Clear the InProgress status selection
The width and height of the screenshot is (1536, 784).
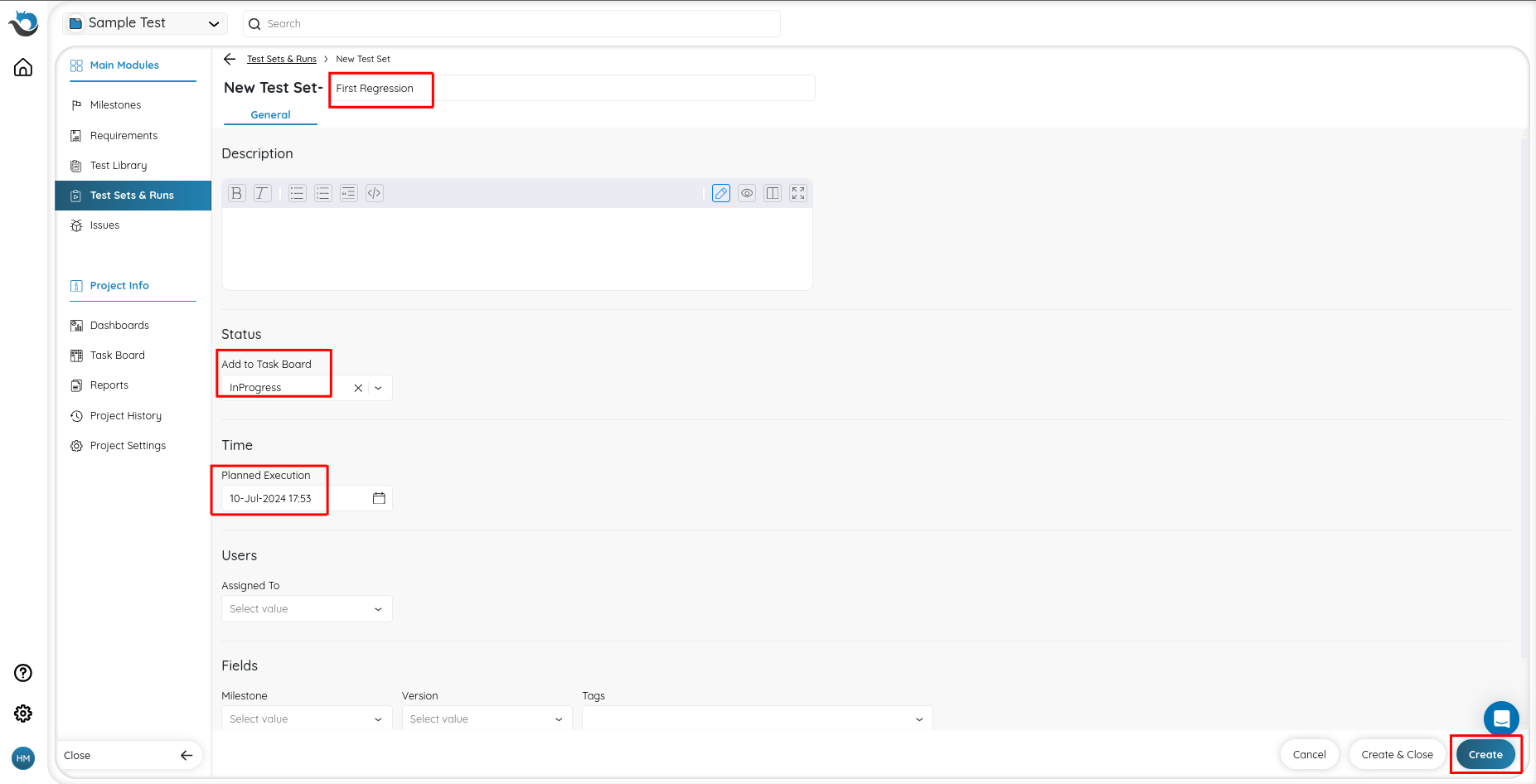point(358,388)
